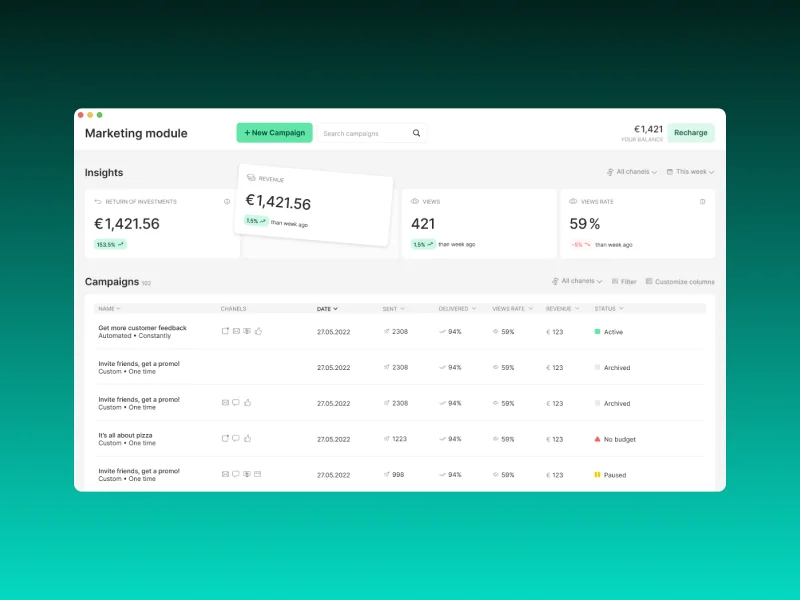Click the Active status label

pos(613,332)
